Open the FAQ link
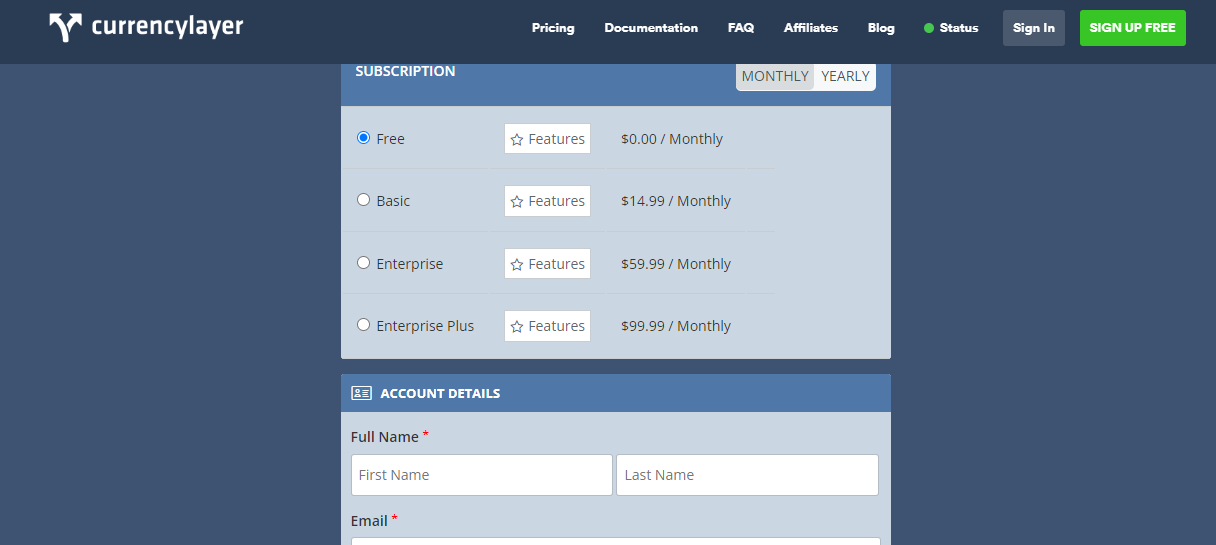 pos(741,28)
